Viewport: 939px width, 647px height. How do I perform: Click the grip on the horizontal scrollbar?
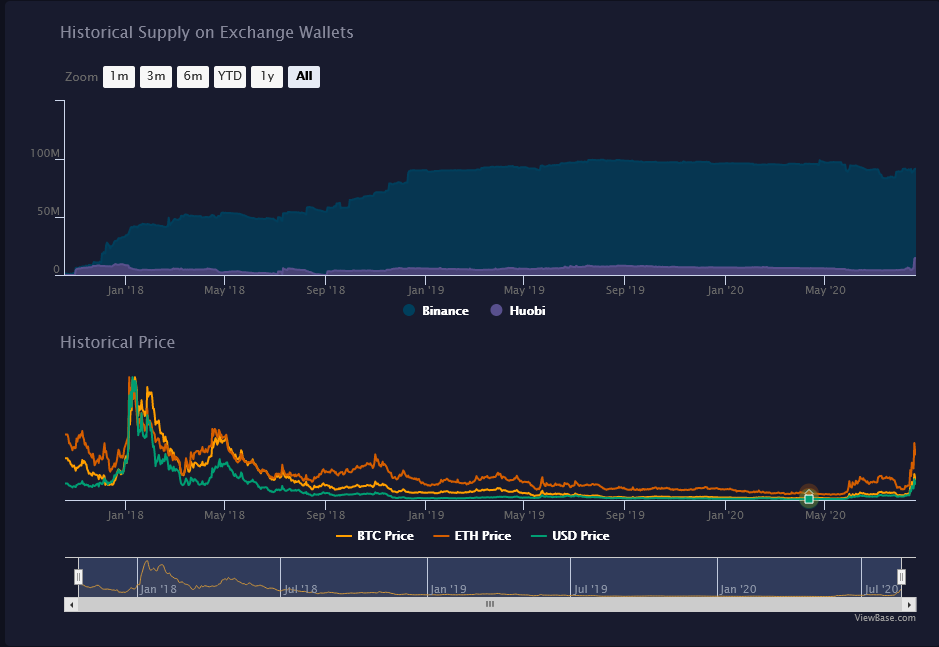489,604
